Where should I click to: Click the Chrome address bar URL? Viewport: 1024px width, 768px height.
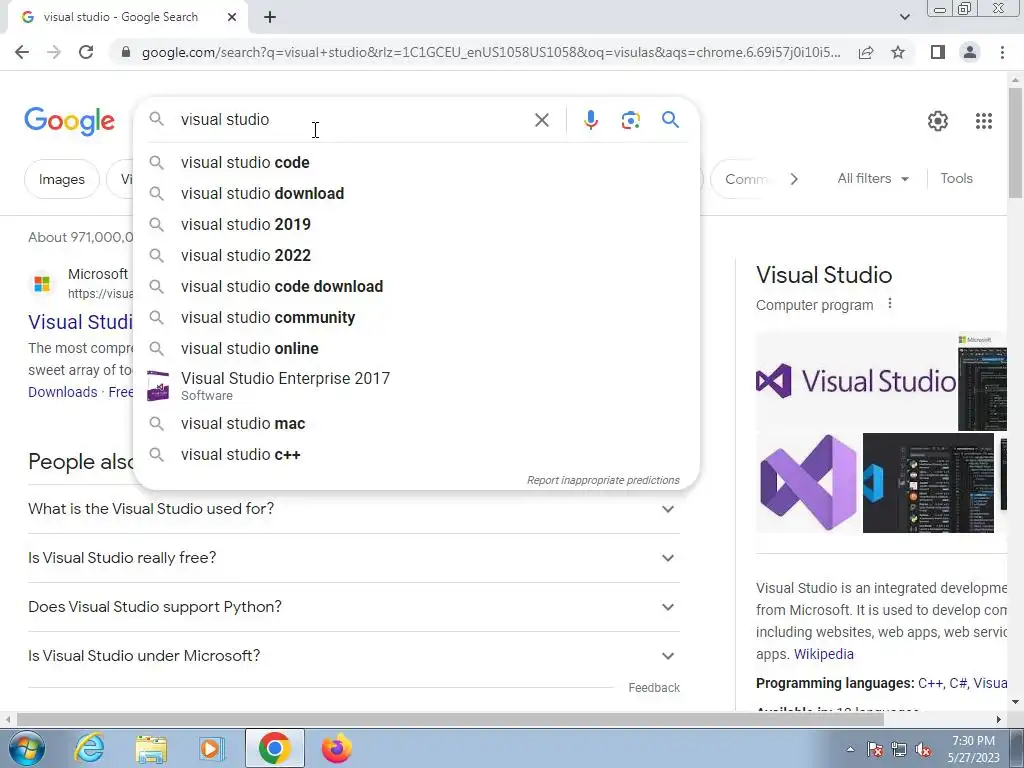coord(490,52)
